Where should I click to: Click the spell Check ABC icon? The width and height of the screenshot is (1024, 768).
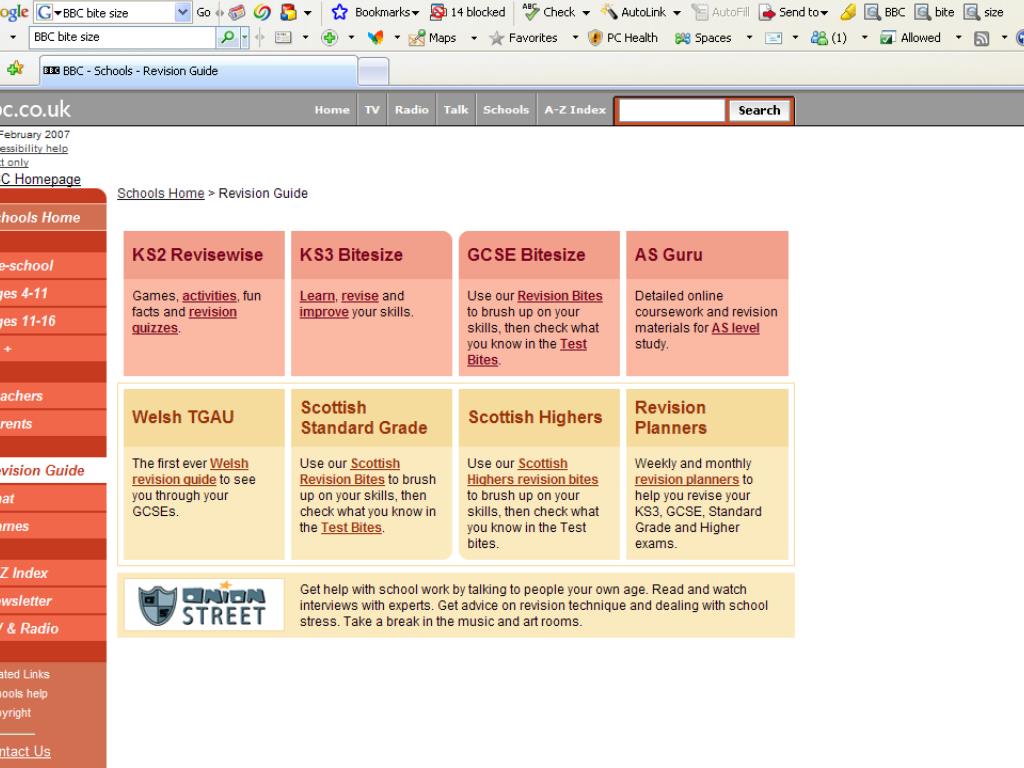(531, 12)
